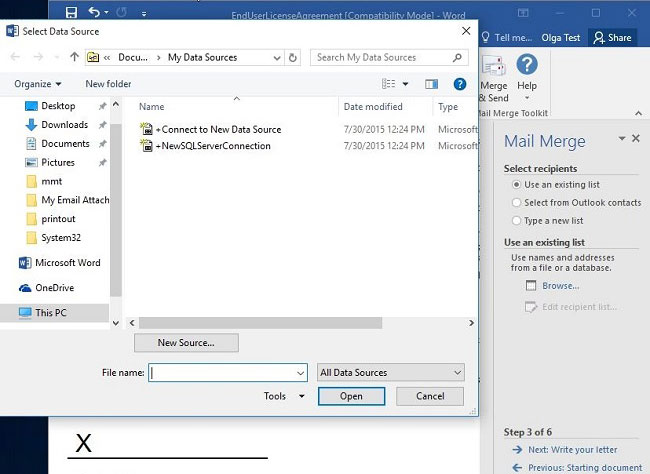Screen dimensions: 650x474
Task: Close the Select Data Source dialog
Action: point(466,31)
